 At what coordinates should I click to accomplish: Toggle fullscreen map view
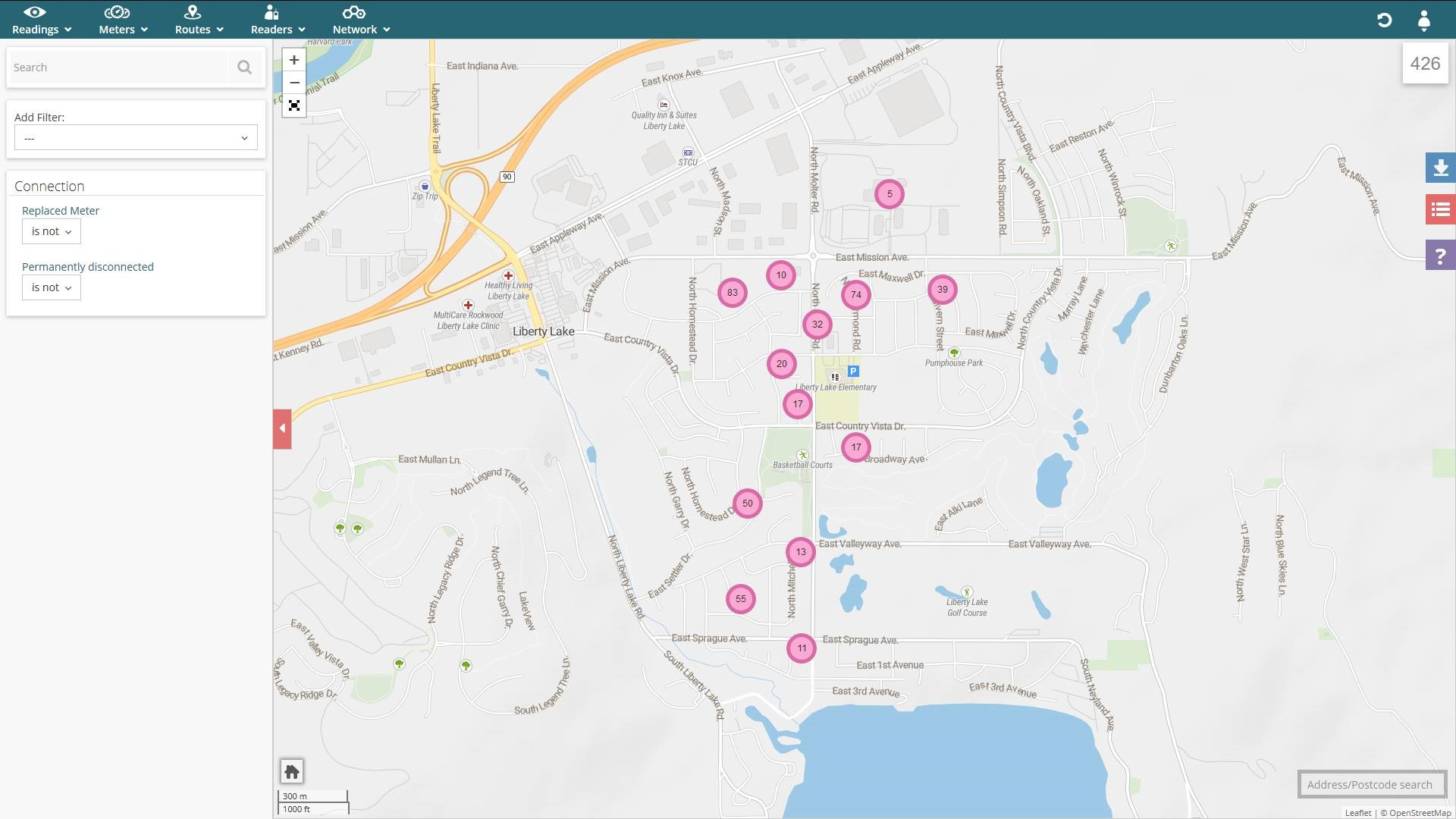[294, 105]
